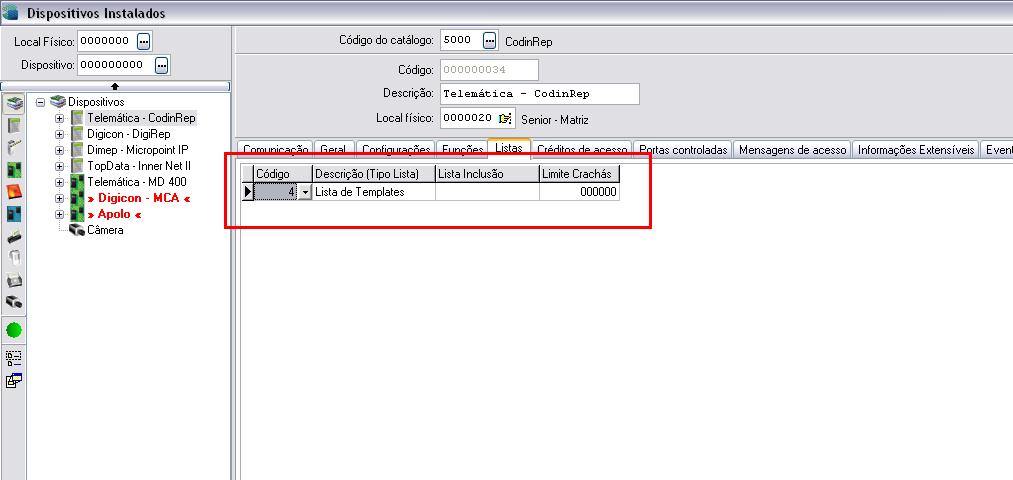Viewport: 1013px width, 480px height.
Task: Expand the Telemática - CodinRep tree node
Action: [60, 118]
